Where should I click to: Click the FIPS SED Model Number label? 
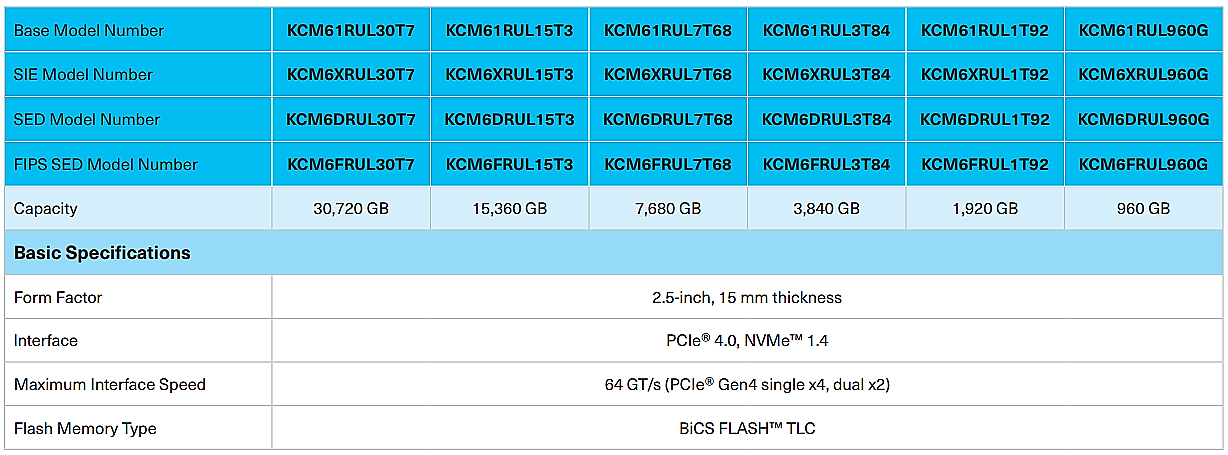pyautogui.click(x=105, y=164)
